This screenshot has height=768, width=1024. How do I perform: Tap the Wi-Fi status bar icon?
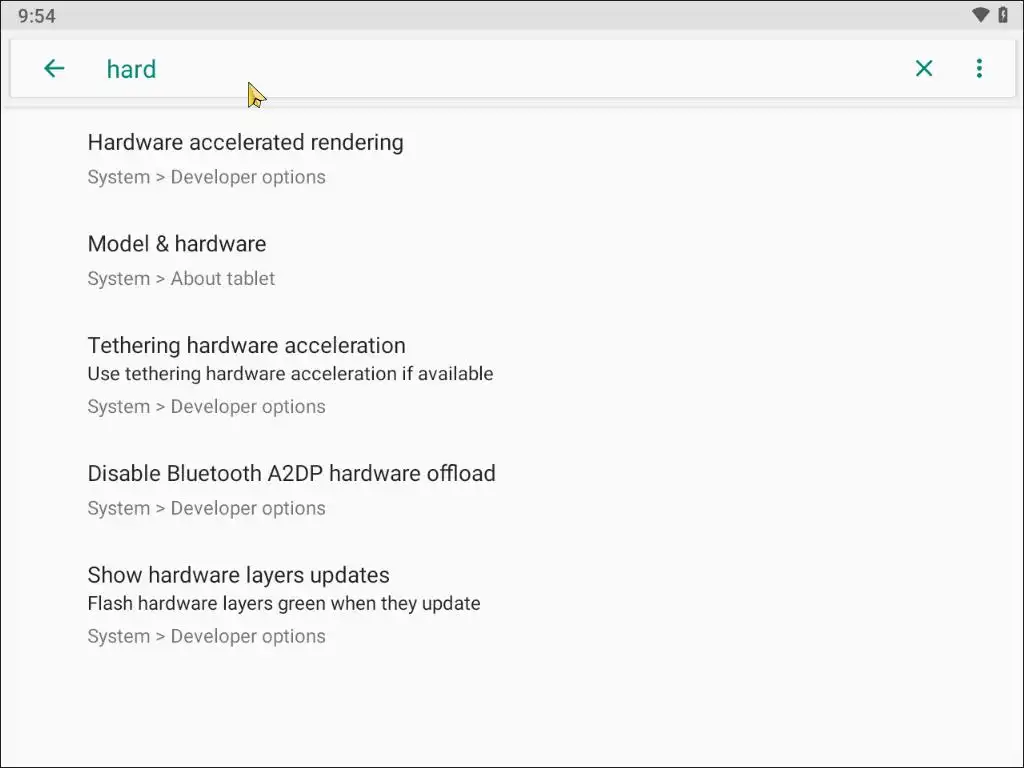coord(981,15)
